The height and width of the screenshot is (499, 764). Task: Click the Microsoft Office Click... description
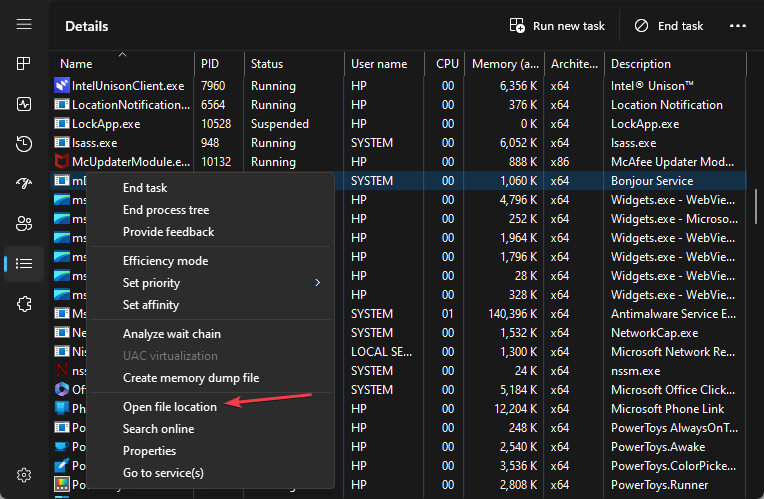pos(672,390)
